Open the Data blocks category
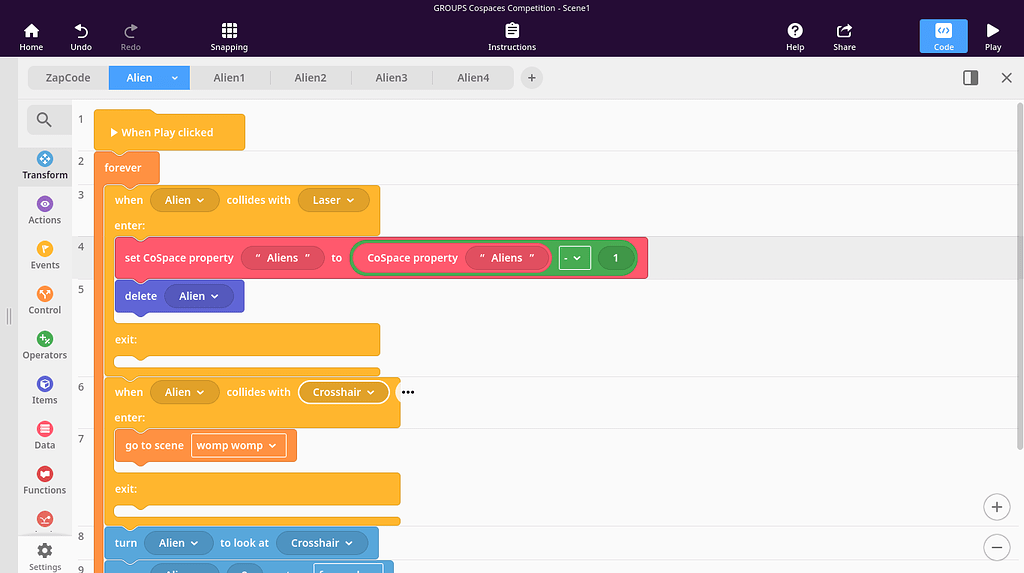Image resolution: width=1024 pixels, height=573 pixels. 45,436
